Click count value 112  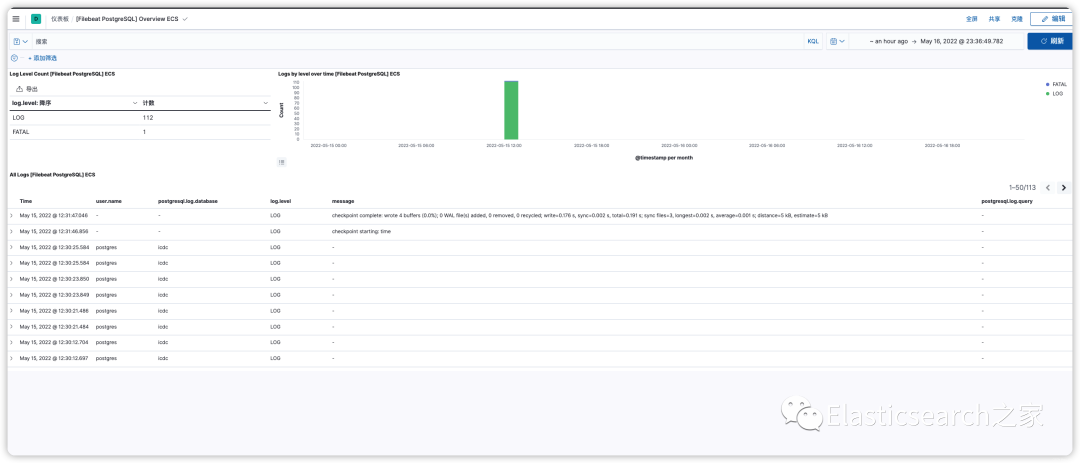pos(147,118)
